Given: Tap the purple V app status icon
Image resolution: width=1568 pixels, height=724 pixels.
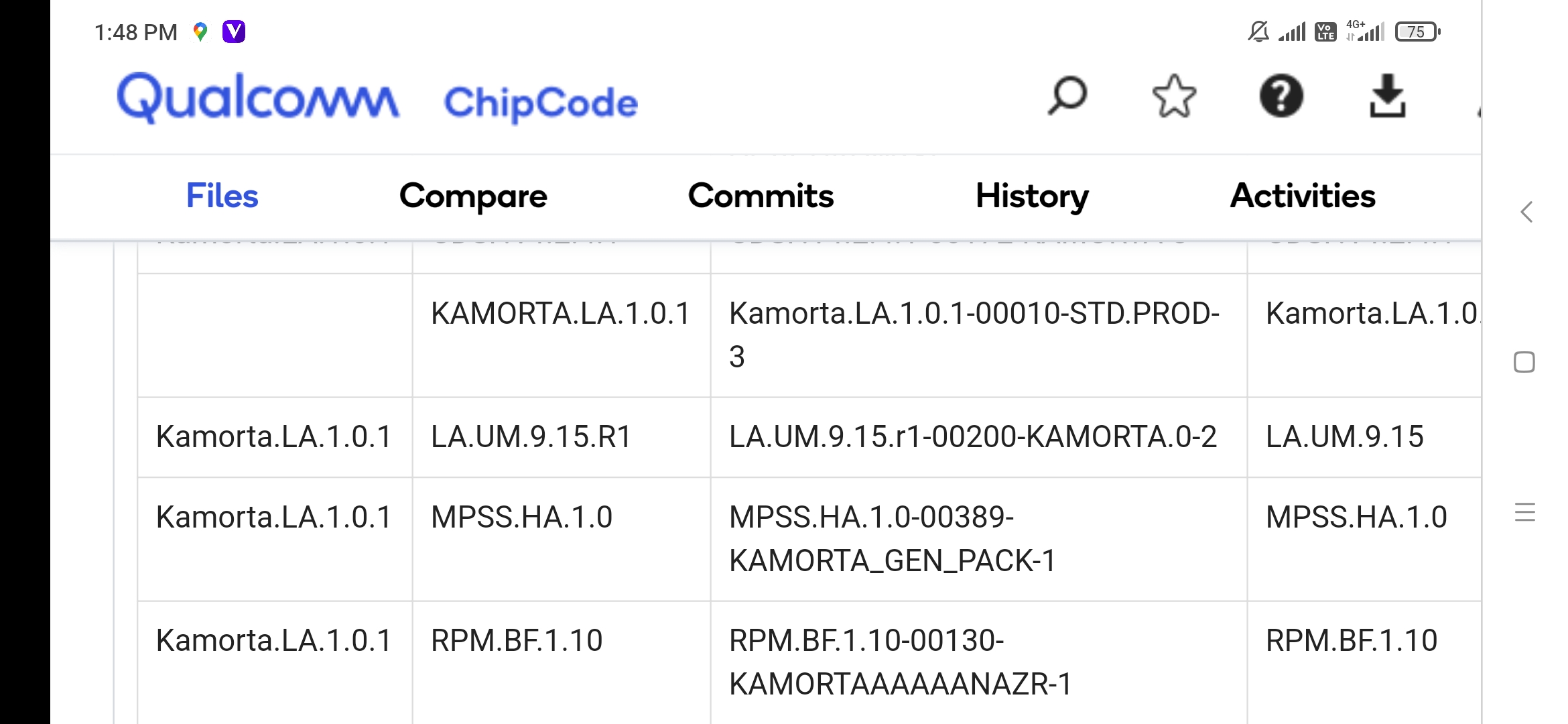Looking at the screenshot, I should (x=234, y=32).
